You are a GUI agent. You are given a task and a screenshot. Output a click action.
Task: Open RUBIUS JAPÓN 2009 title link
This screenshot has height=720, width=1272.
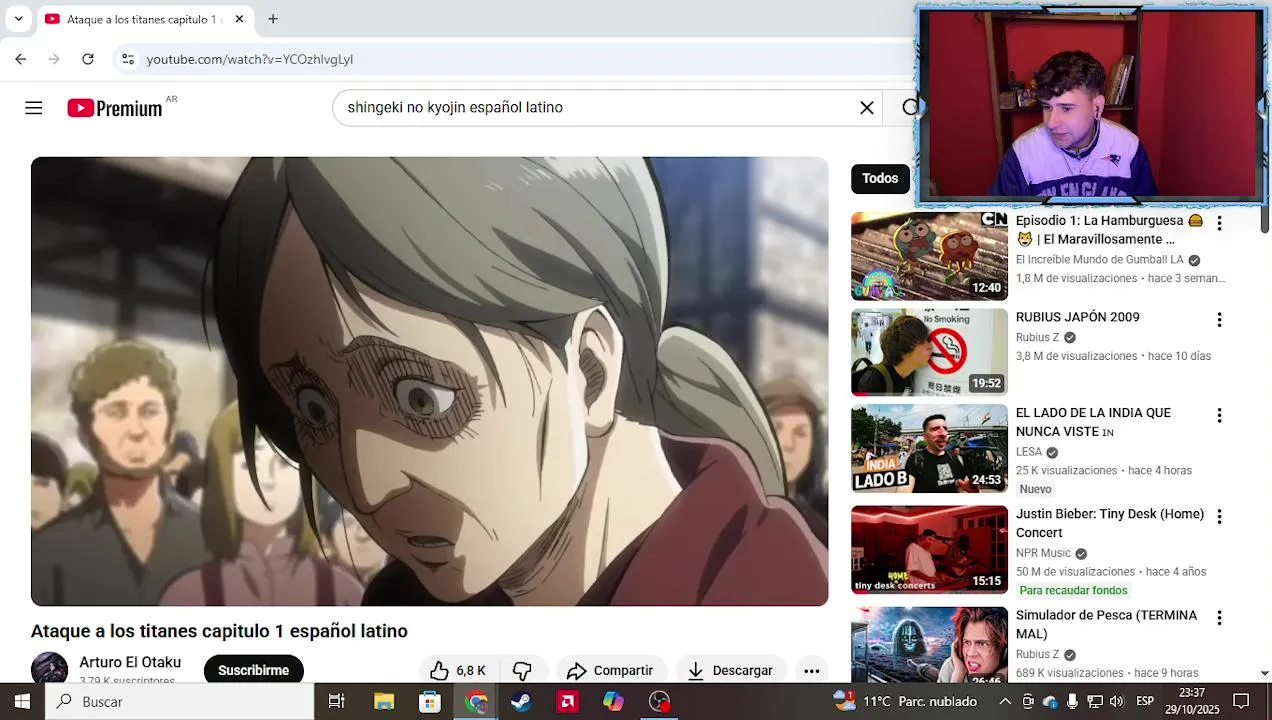click(1078, 317)
